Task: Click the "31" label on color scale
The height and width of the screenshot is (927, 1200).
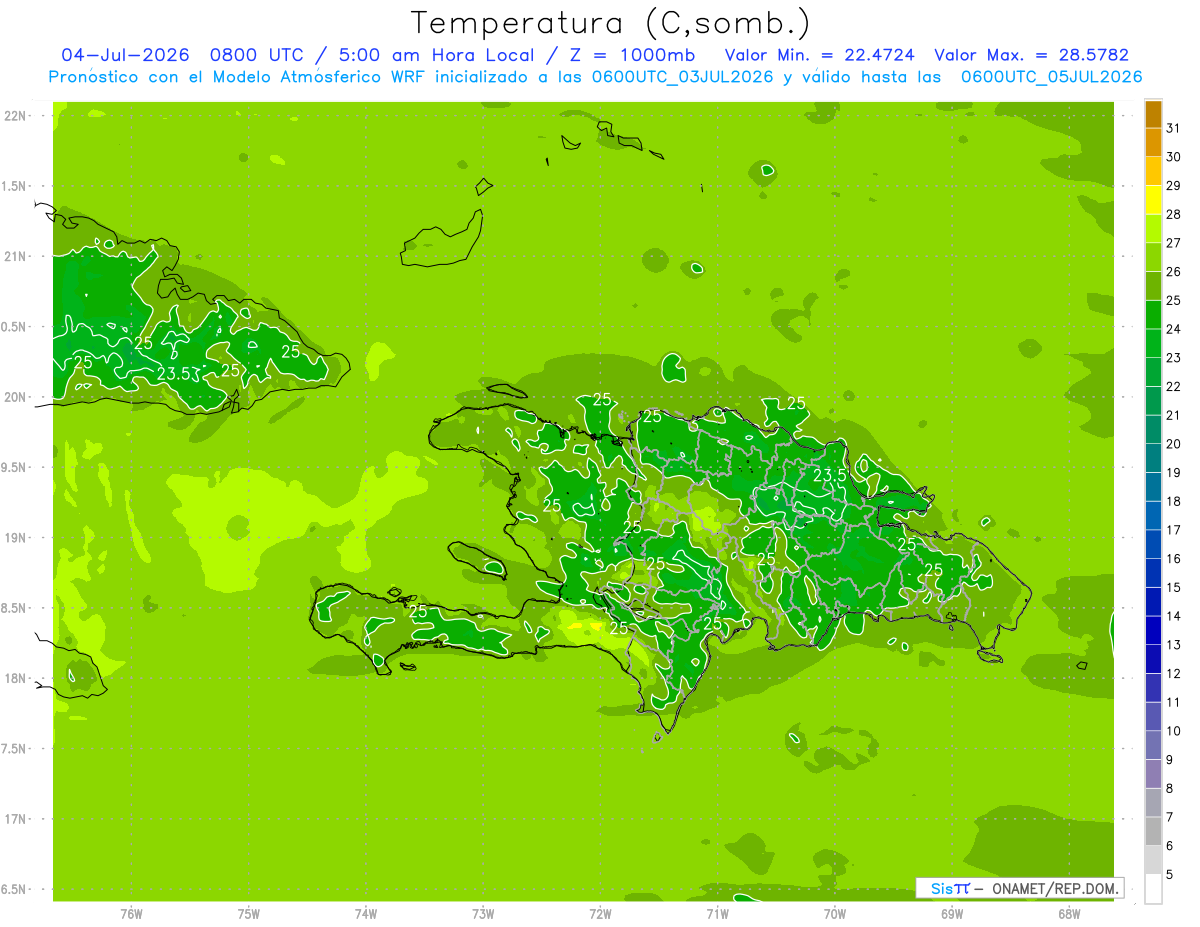Action: [x=1174, y=128]
